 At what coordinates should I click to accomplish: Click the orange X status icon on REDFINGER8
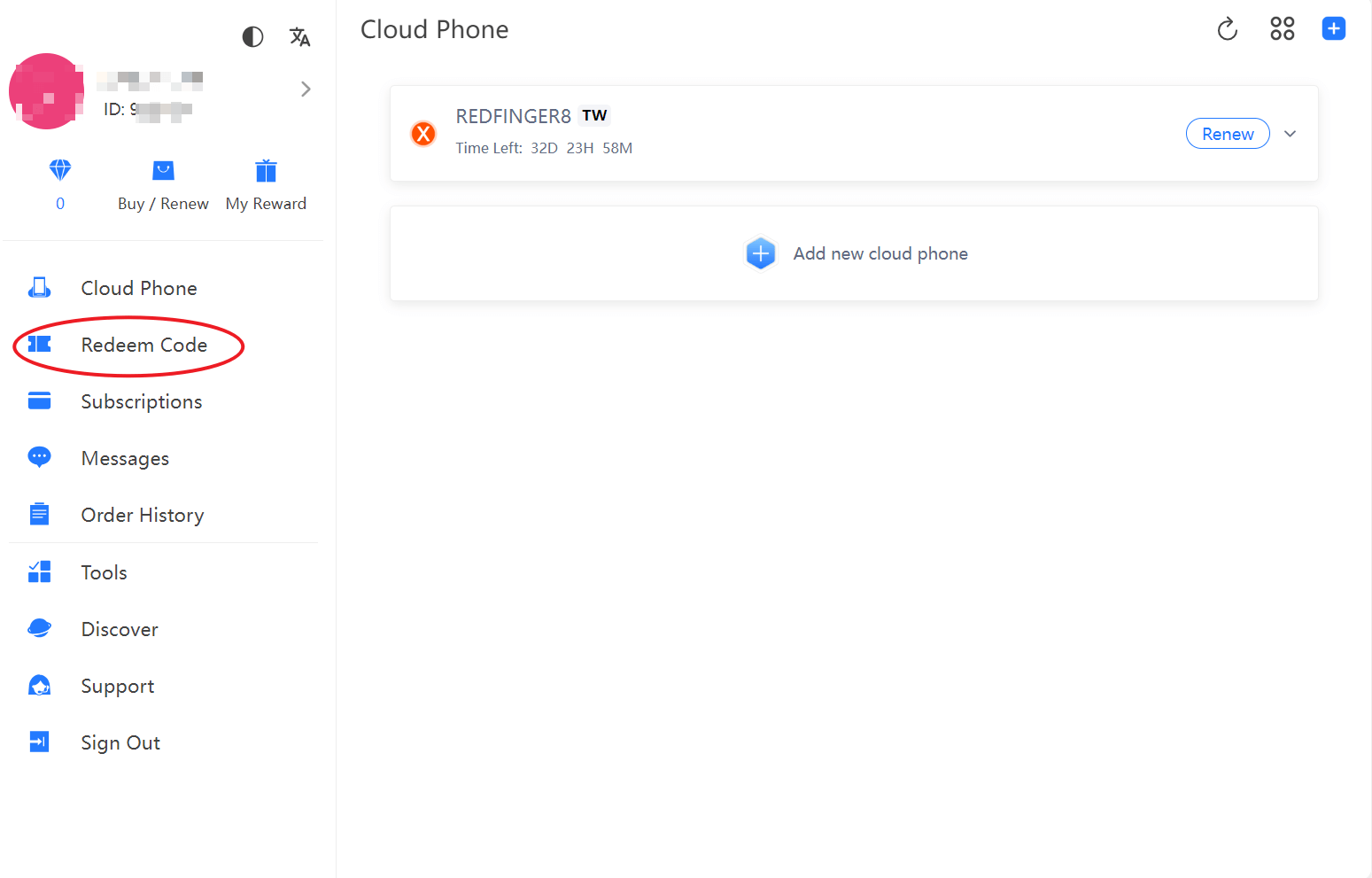pos(423,134)
